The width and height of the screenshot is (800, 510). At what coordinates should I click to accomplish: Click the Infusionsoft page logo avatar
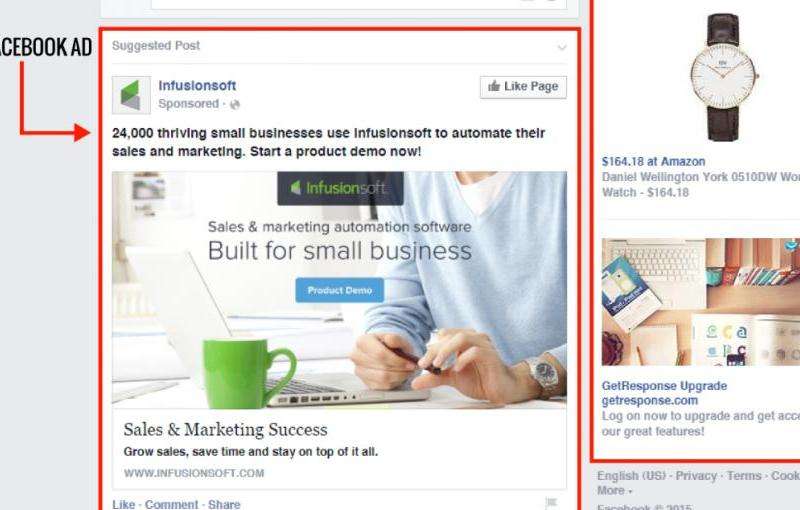[132, 95]
